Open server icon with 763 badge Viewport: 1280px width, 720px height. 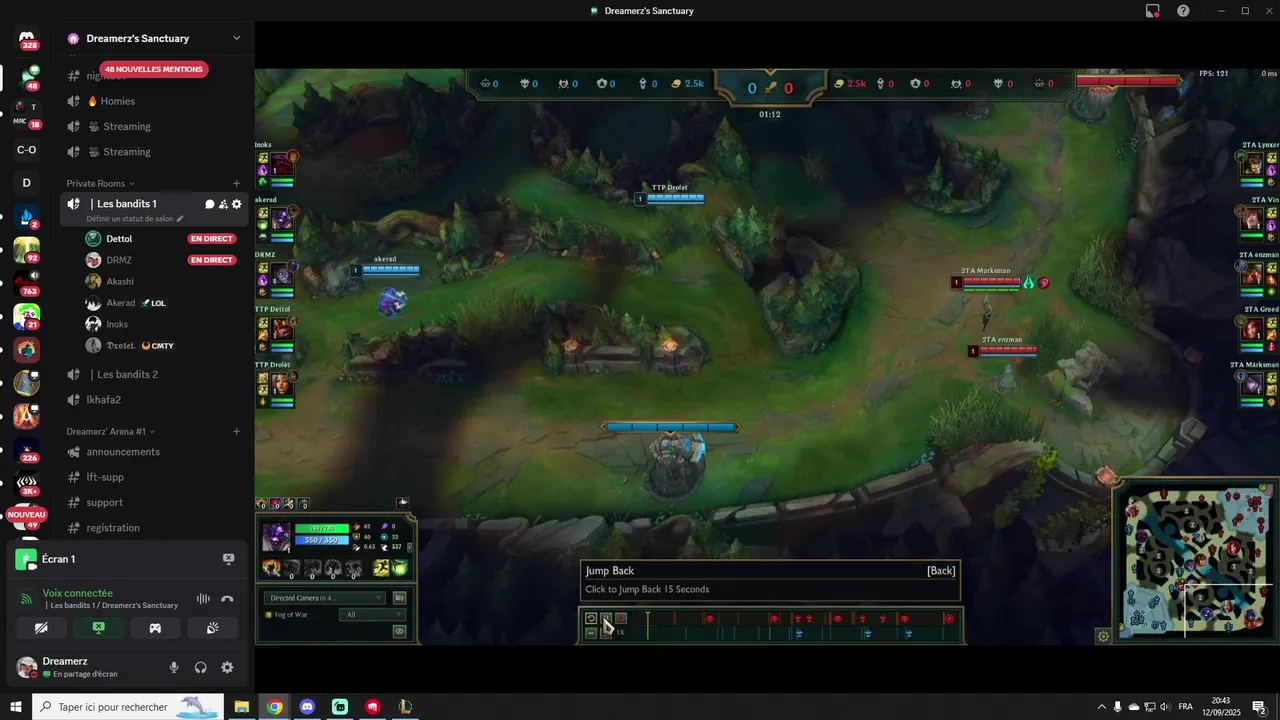(x=27, y=282)
